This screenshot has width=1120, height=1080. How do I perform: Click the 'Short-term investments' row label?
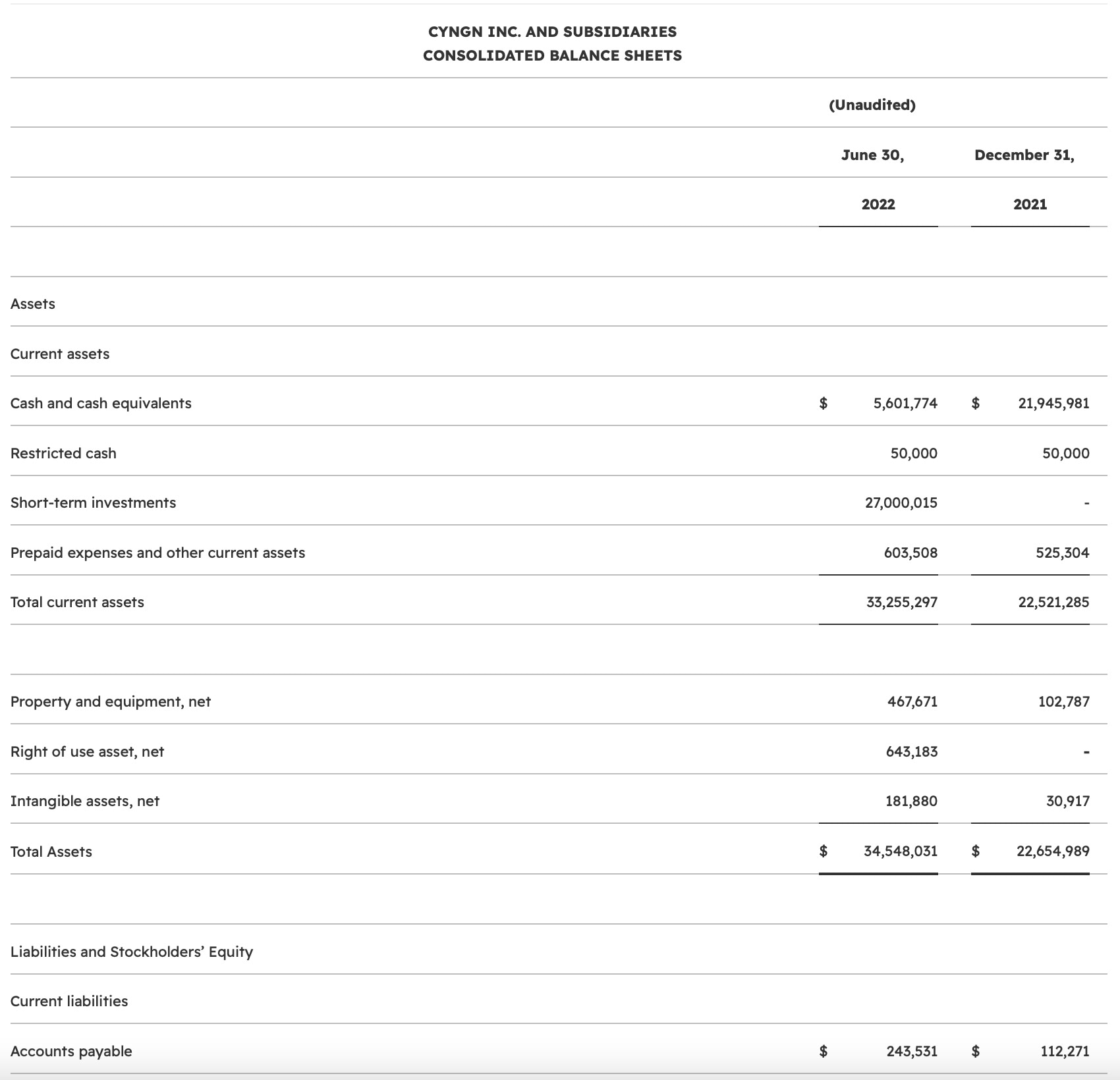[93, 502]
